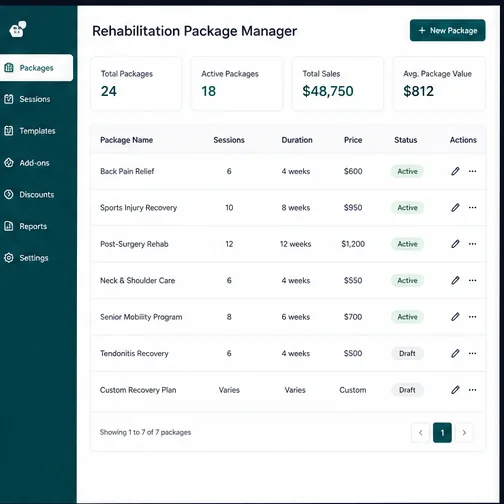Viewport: 504px width, 504px height.
Task: Click Active status of Post-Surgery Rehab
Action: [407, 244]
